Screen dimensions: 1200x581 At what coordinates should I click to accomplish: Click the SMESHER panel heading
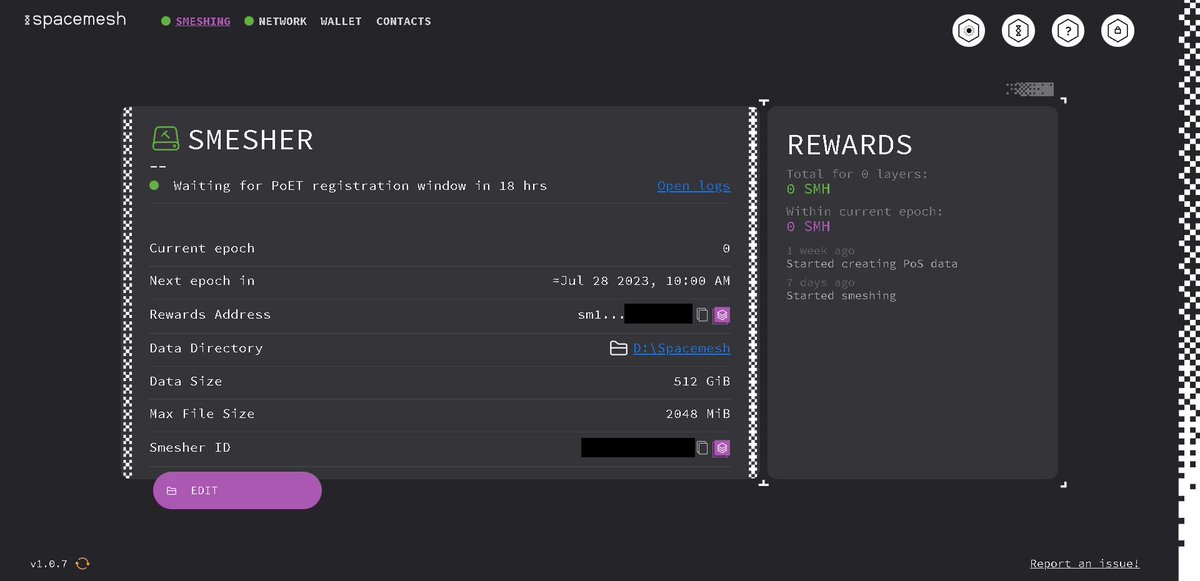pos(251,139)
